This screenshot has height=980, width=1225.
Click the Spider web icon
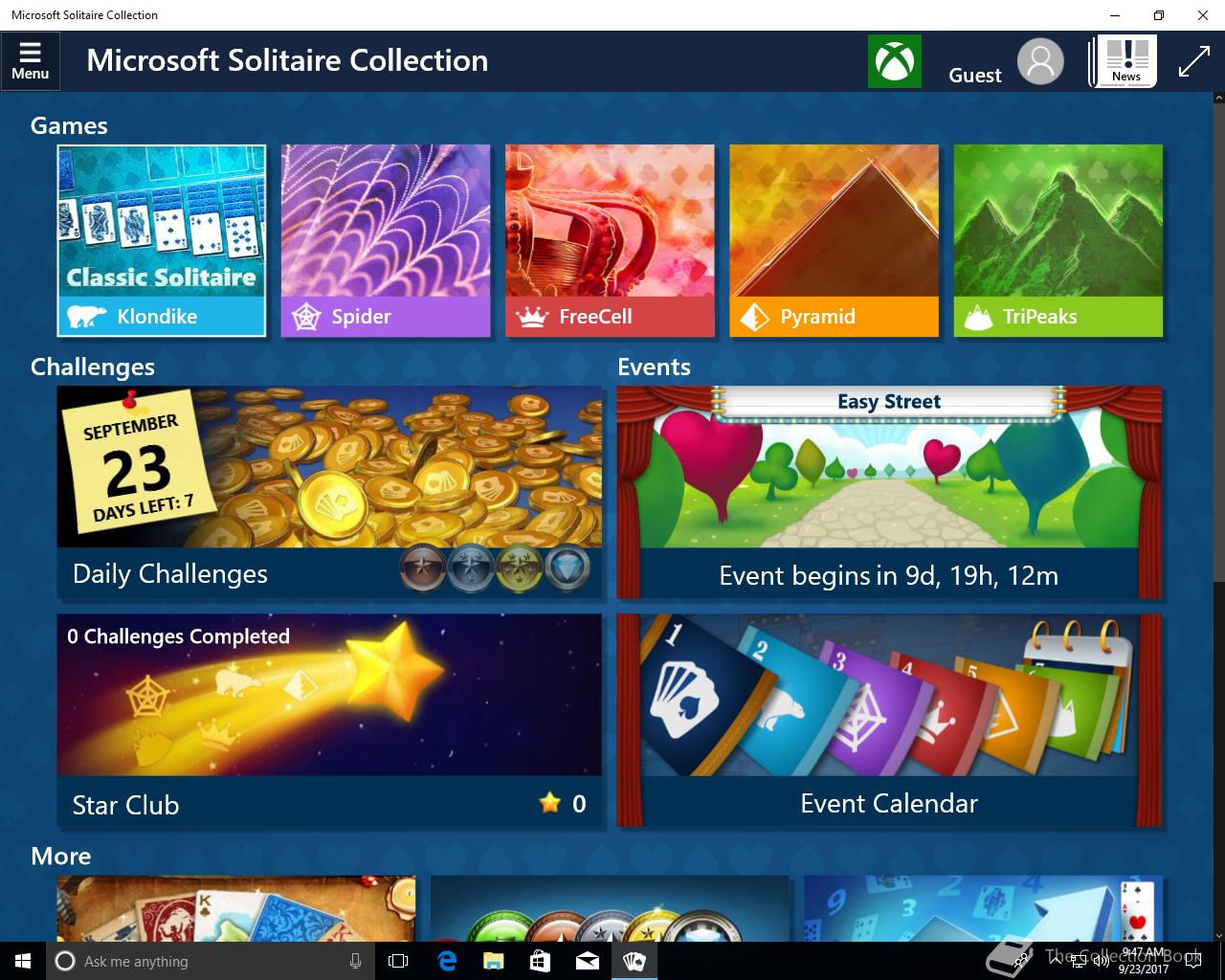[306, 317]
